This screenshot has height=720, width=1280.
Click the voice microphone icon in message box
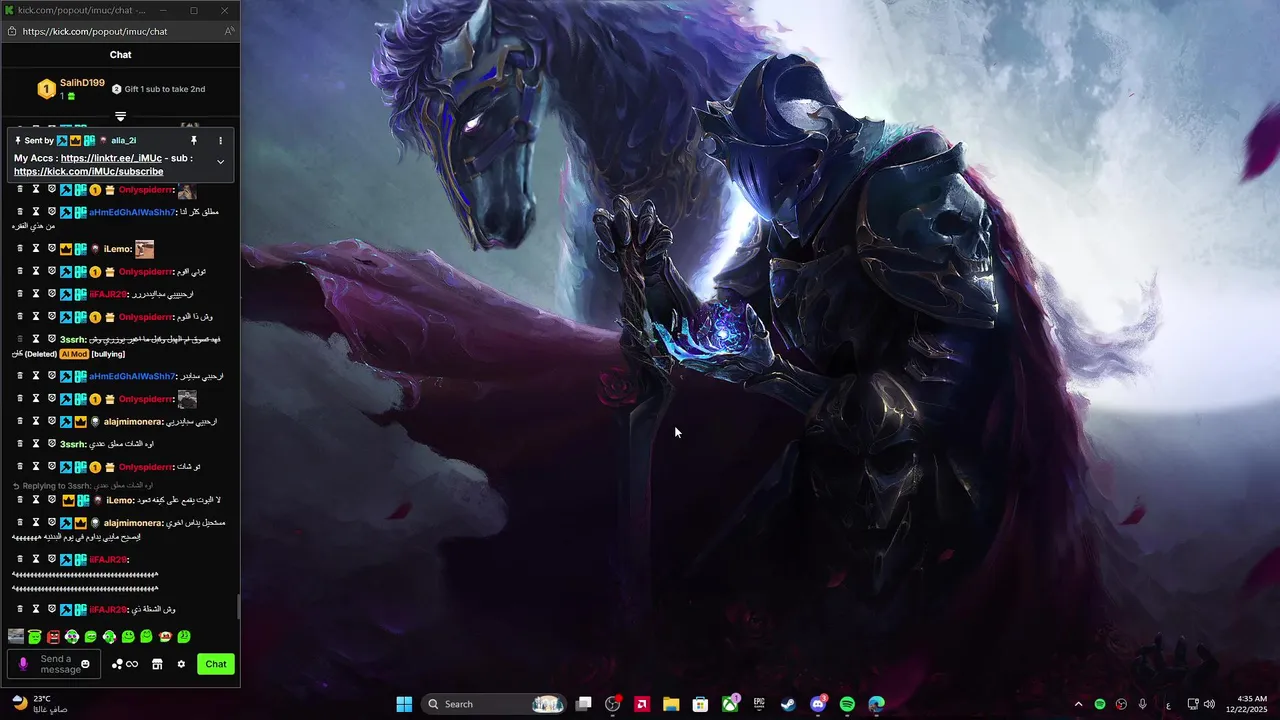(23, 664)
